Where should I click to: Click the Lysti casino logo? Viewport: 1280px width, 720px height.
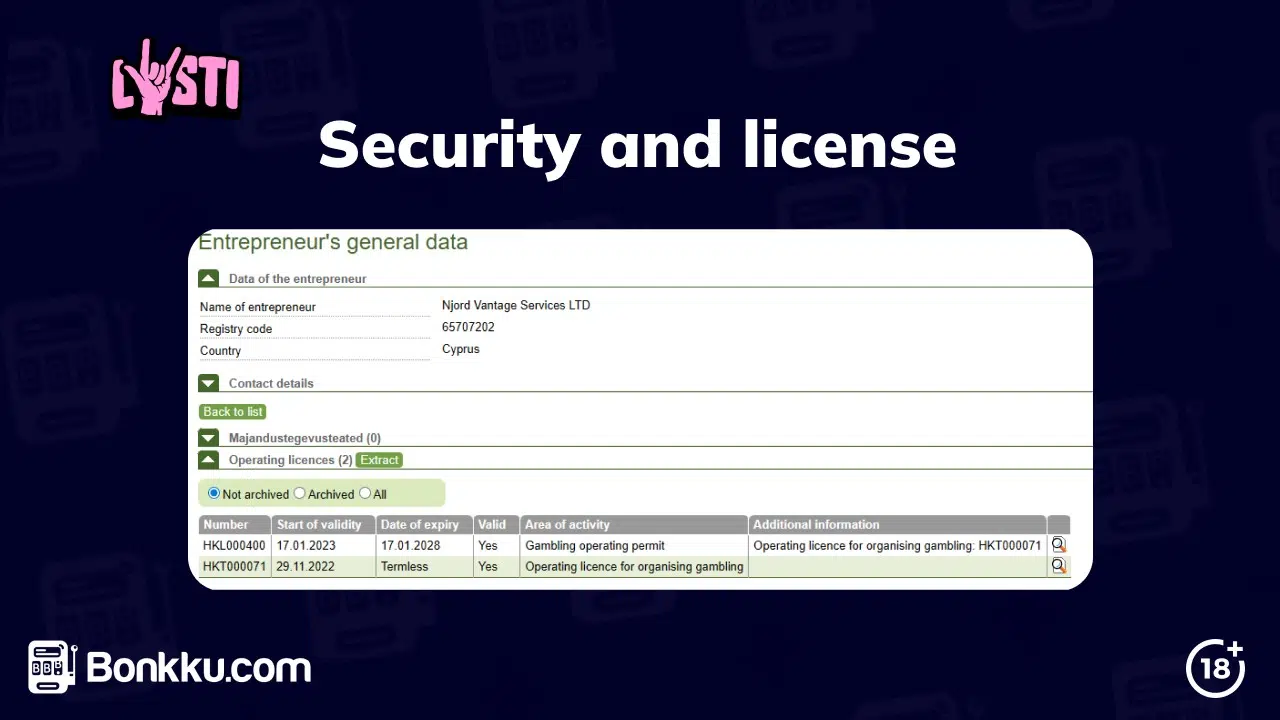point(175,78)
